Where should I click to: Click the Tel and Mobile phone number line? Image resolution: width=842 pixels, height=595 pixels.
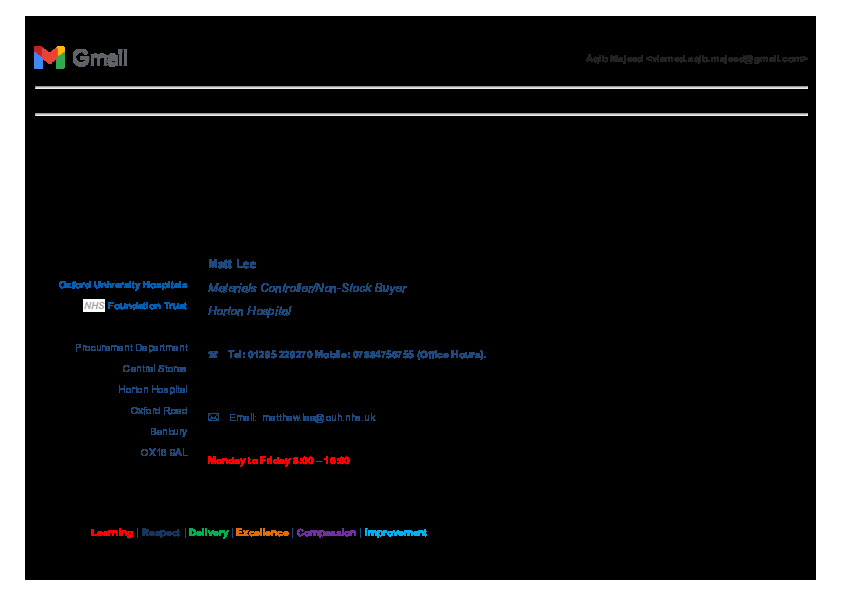(356, 355)
